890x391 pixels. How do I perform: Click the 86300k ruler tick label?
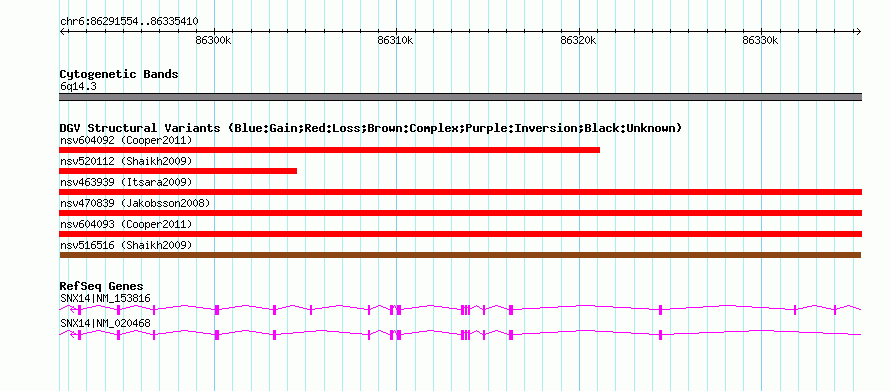click(213, 41)
